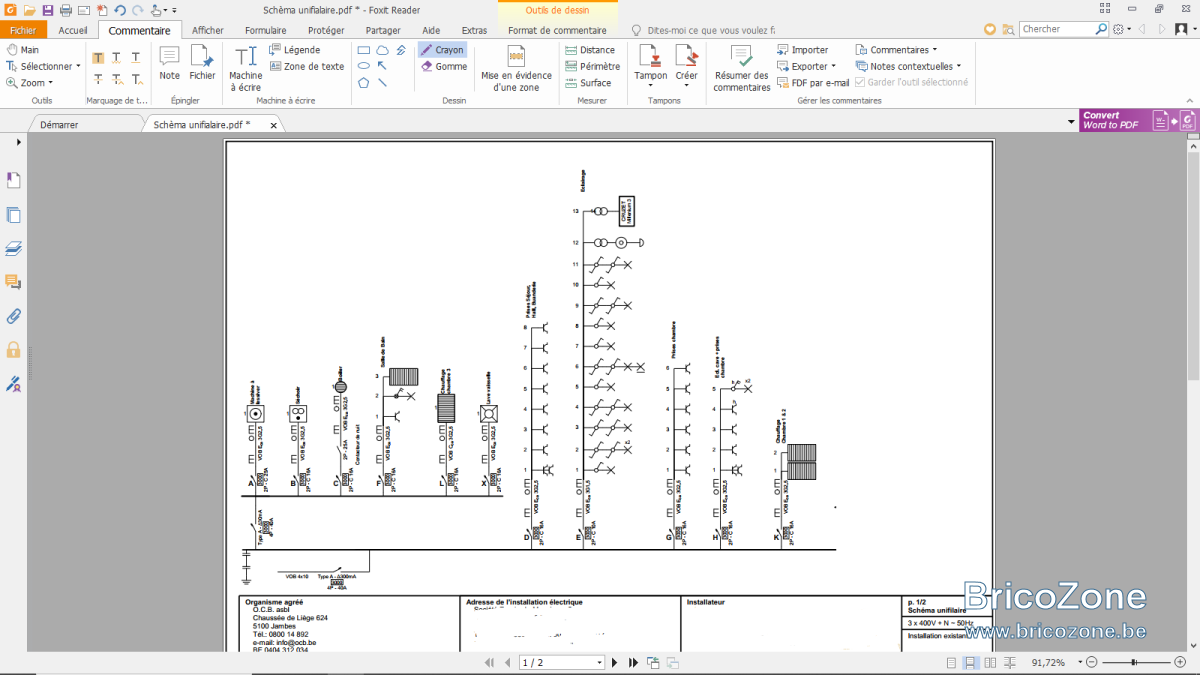Open the security lock panel
The width and height of the screenshot is (1200, 675).
tap(14, 349)
